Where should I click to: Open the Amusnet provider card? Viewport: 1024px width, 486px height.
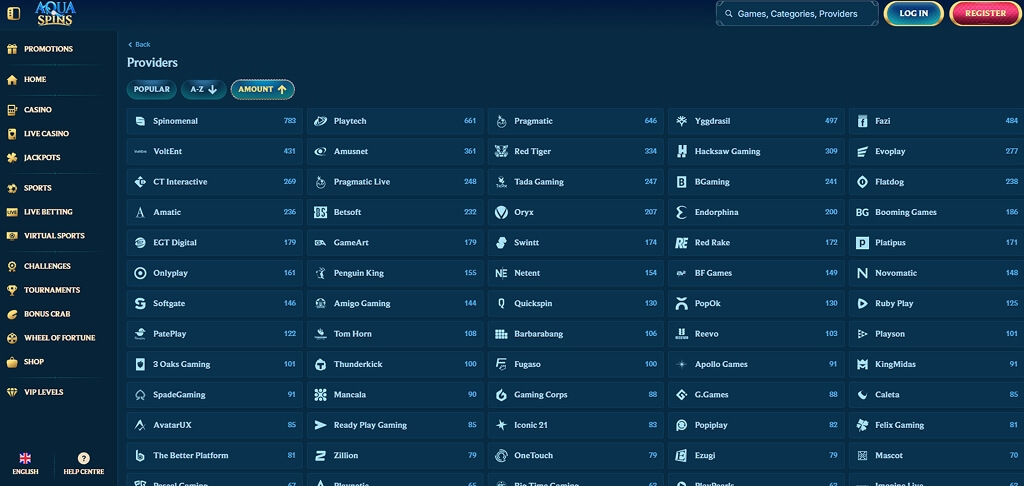(395, 152)
